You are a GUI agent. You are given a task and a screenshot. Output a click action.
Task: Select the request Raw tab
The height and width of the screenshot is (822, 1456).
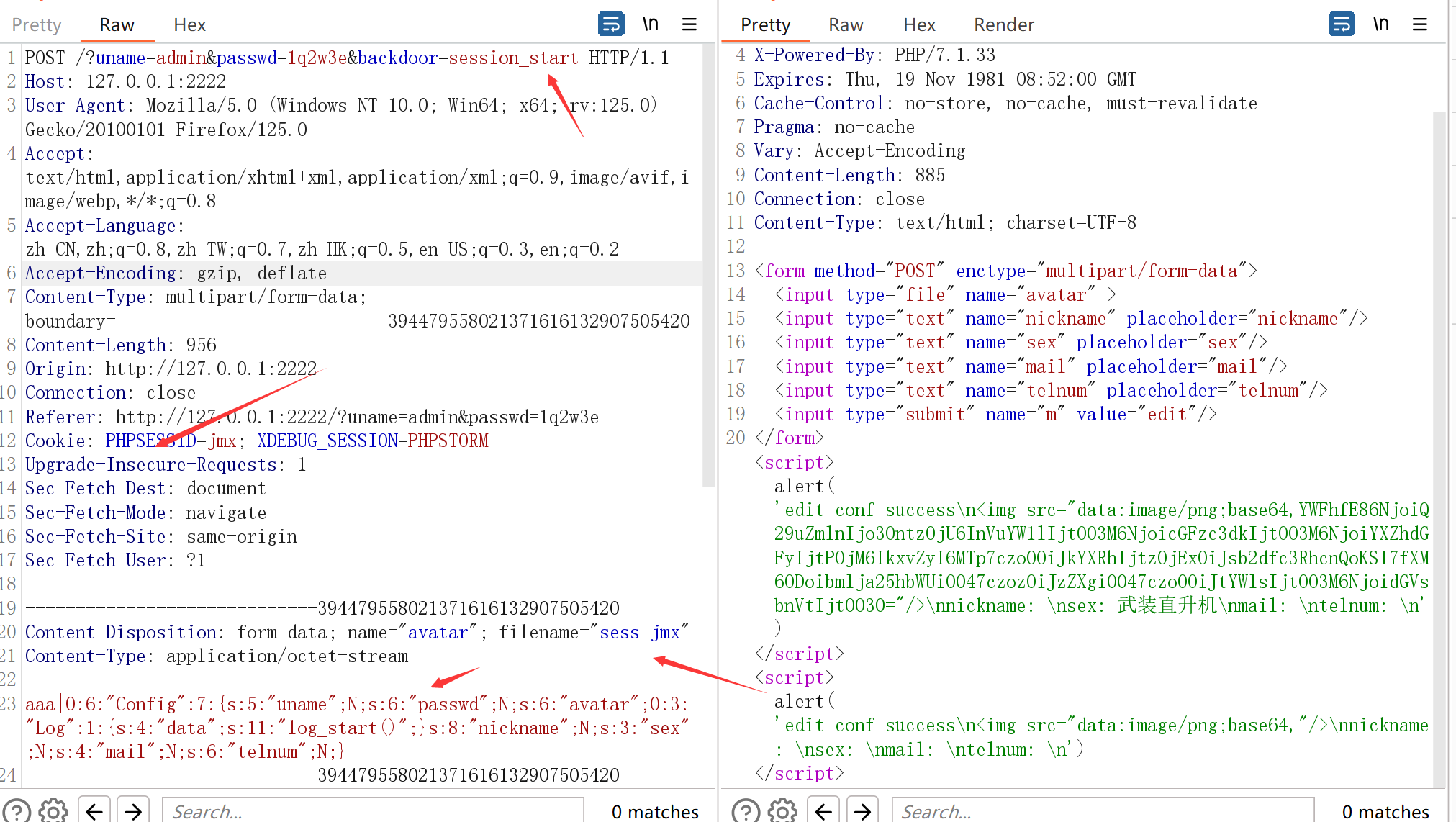(x=117, y=25)
